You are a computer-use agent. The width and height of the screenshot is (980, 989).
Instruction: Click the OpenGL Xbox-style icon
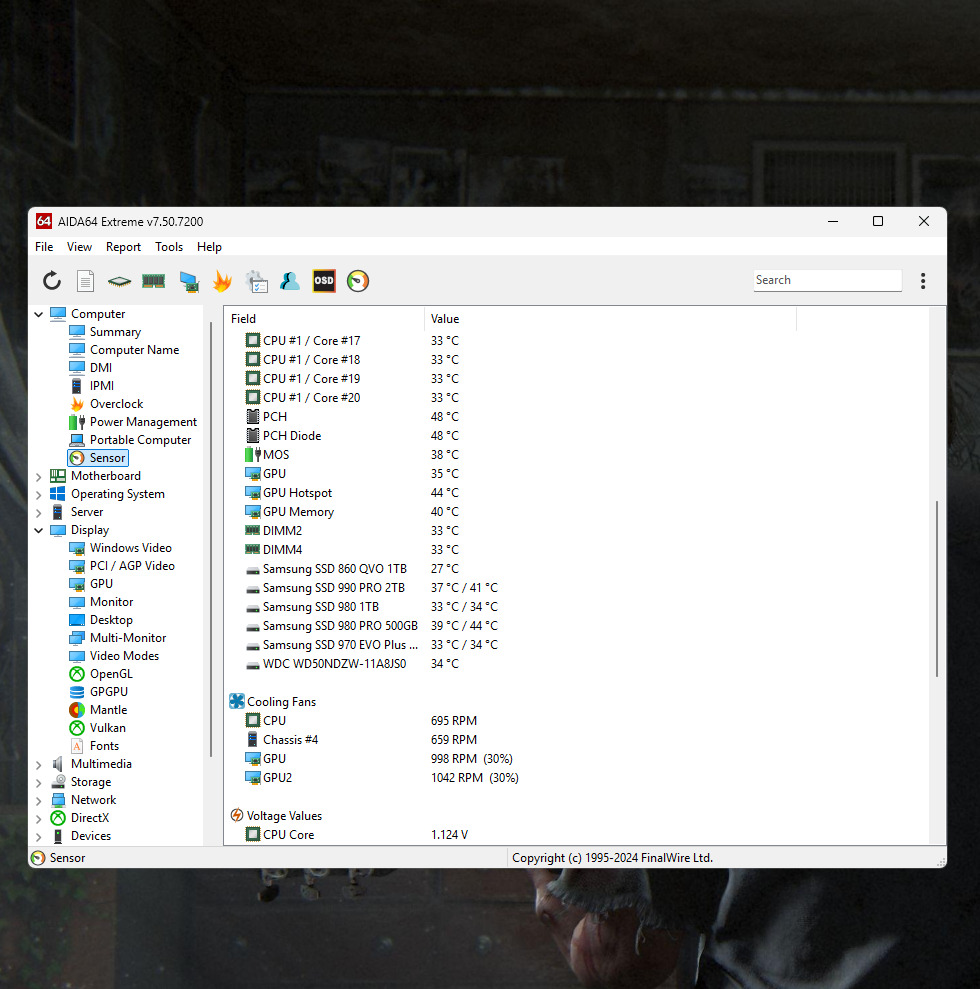(77, 674)
